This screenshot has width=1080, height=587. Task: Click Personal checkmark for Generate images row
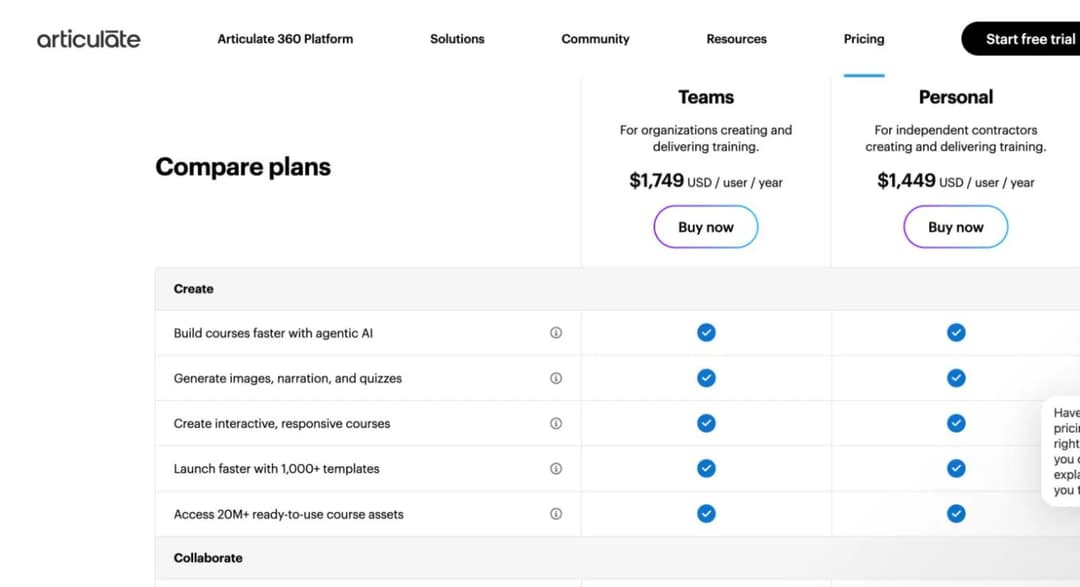(956, 378)
